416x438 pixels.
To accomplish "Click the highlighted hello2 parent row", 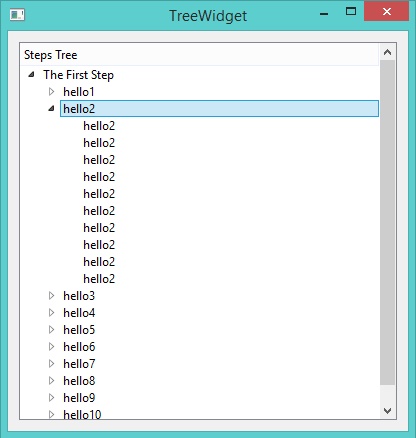I will (219, 109).
